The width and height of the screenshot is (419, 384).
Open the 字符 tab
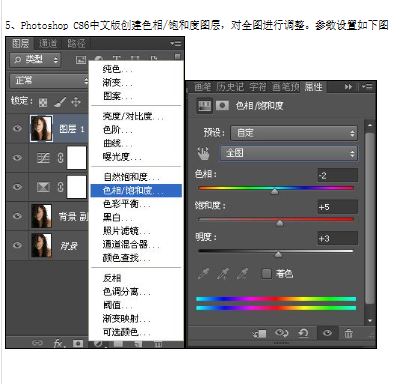(x=258, y=87)
